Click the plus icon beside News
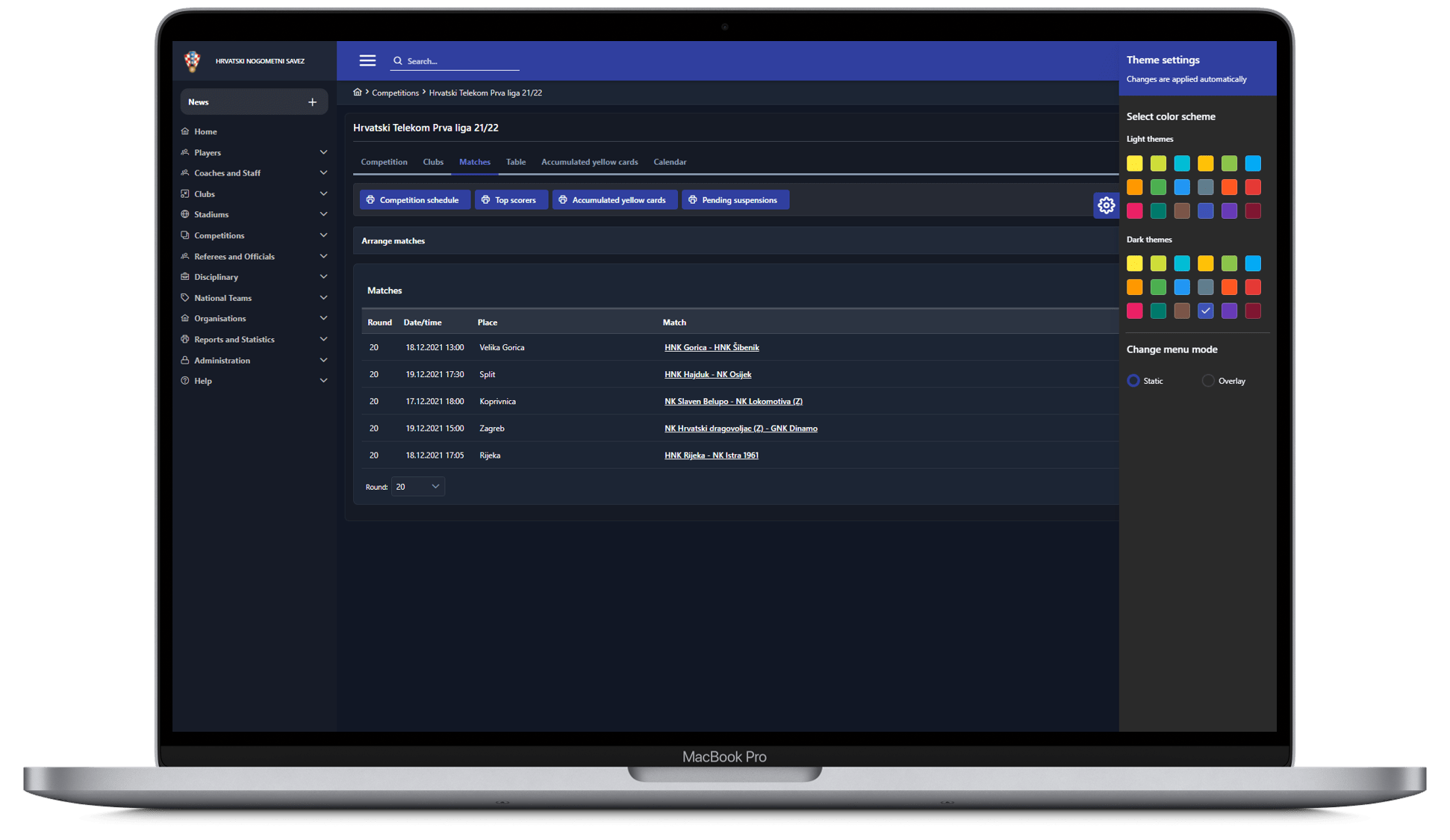Viewport: 1450px width, 840px height. click(x=312, y=102)
